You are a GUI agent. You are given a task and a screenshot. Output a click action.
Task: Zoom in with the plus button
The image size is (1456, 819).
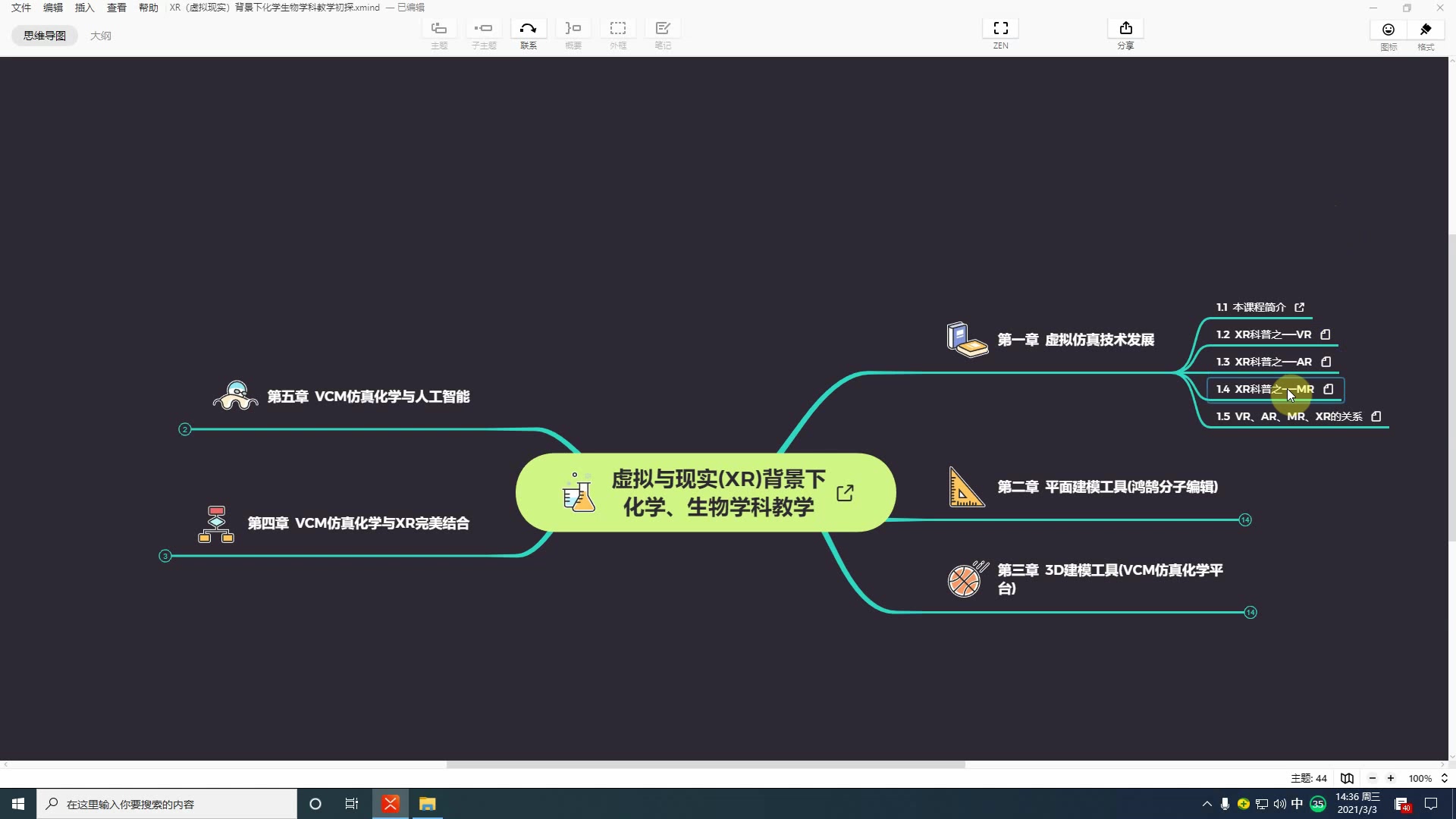1391,778
